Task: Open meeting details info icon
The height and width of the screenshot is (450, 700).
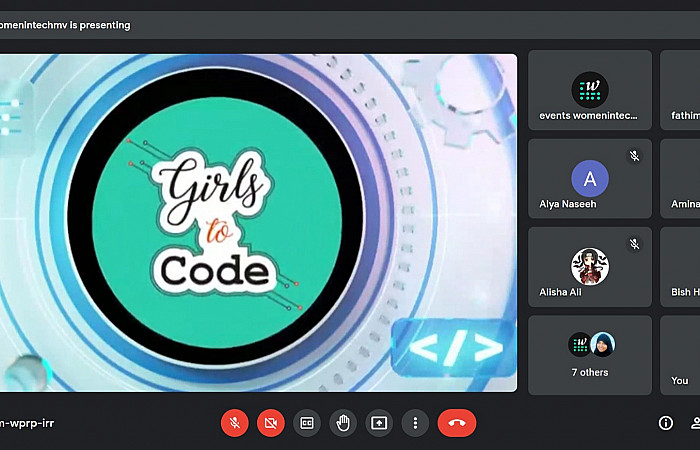Action: (x=665, y=423)
